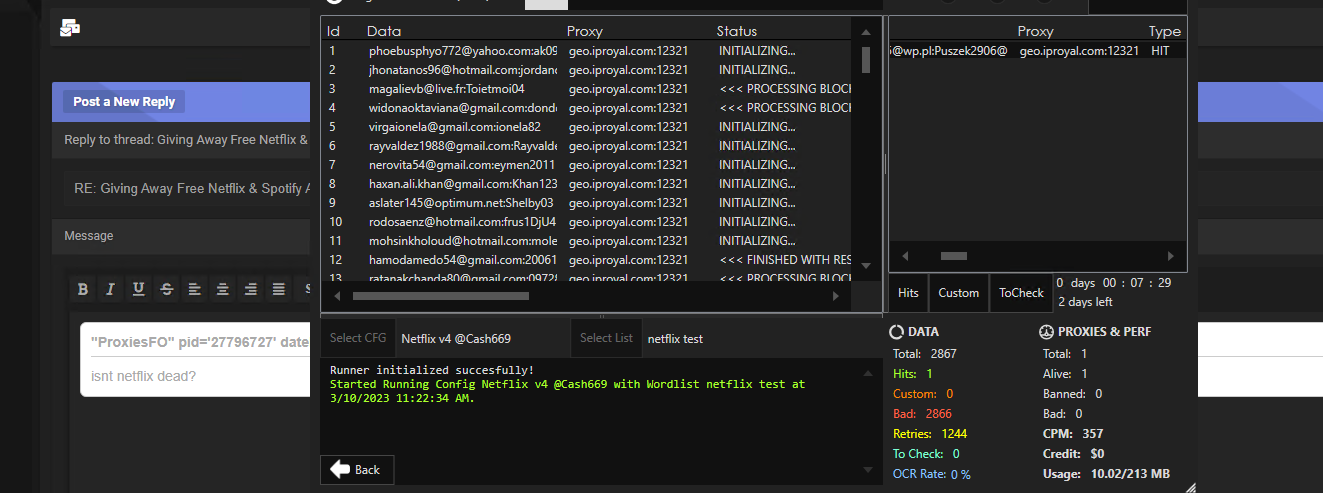1323x493 pixels.
Task: Click the Back arrow icon
Action: 341,469
